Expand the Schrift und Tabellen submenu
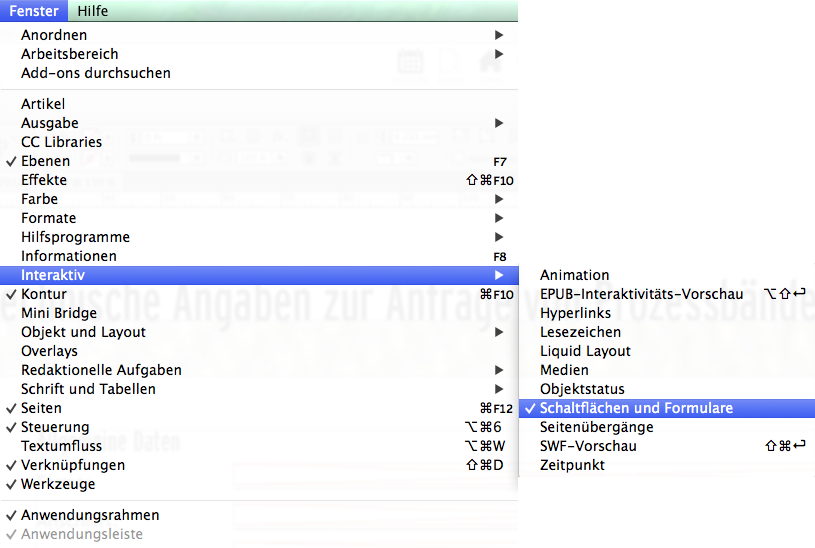 pos(88,389)
